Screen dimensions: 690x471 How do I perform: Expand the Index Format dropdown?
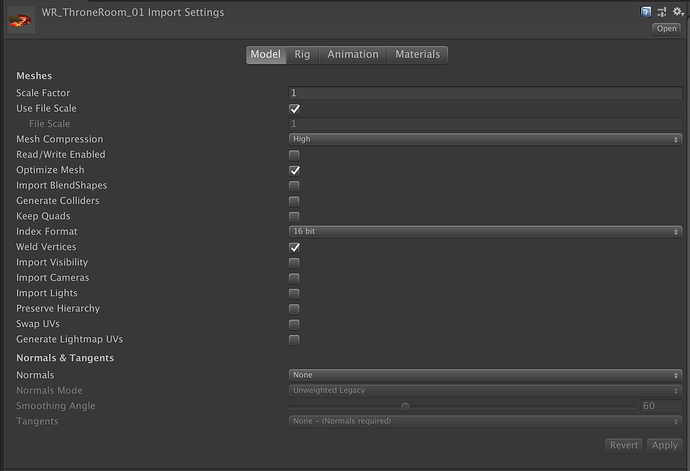pyautogui.click(x=485, y=231)
